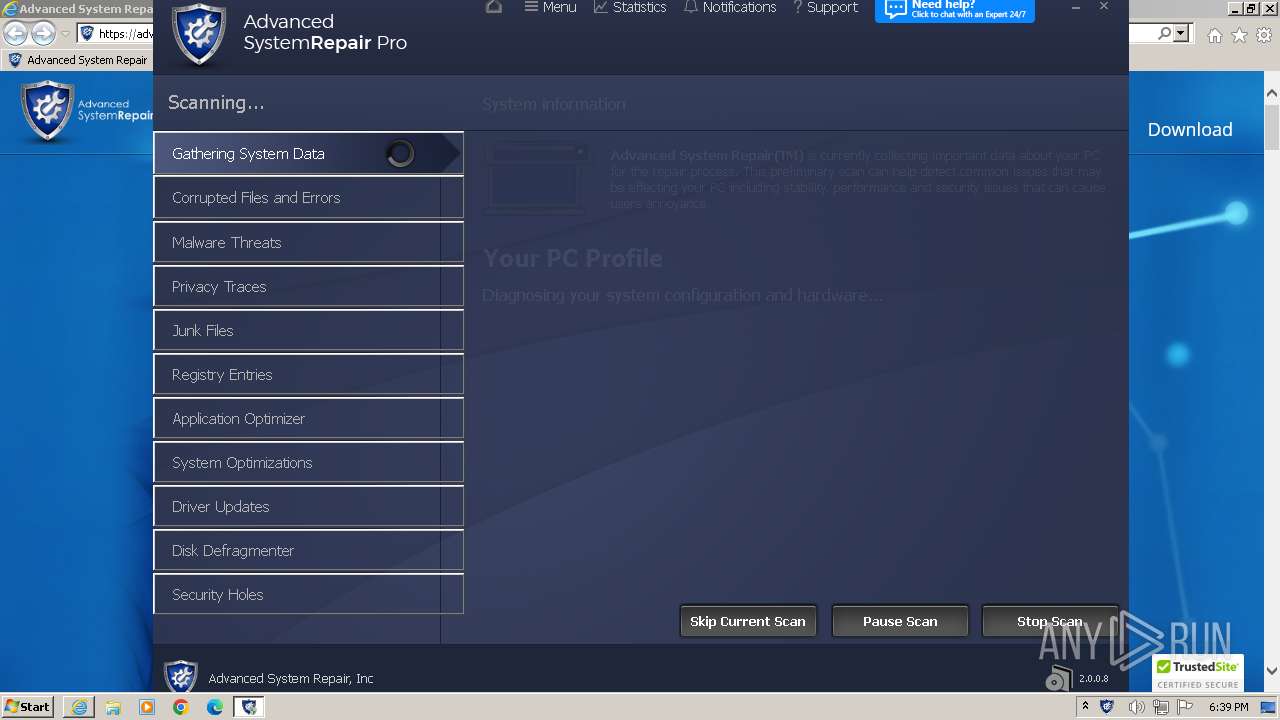Launch Google Chrome from the taskbar
The height and width of the screenshot is (720, 1280).
(180, 707)
